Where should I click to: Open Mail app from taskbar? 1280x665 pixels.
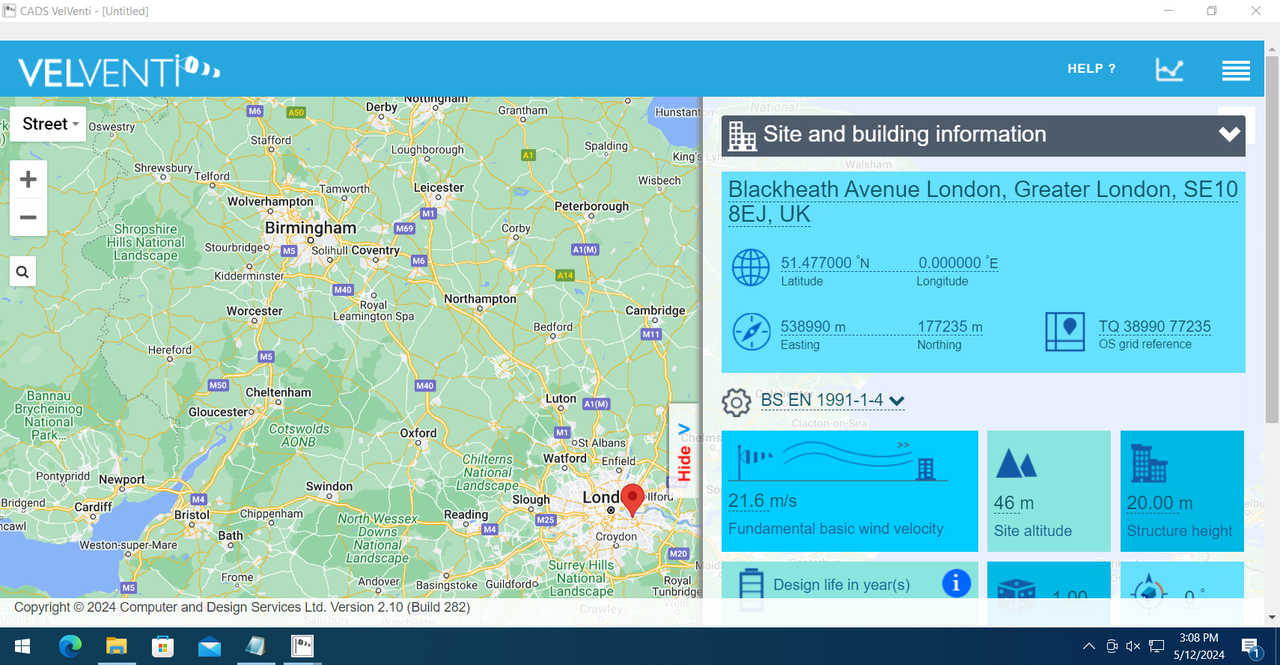point(209,646)
